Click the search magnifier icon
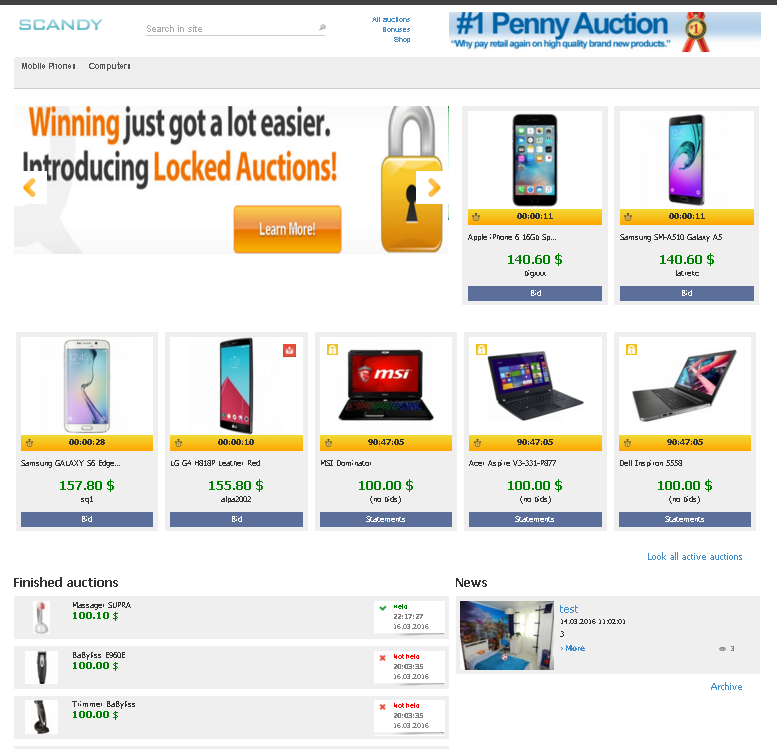Image resolution: width=777 pixels, height=749 pixels. pyautogui.click(x=322, y=27)
